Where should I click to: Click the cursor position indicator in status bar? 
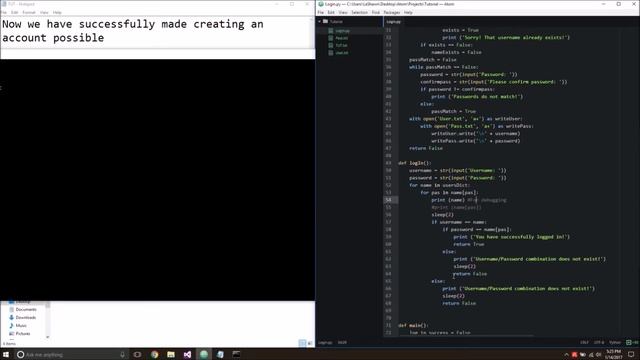pos(342,342)
